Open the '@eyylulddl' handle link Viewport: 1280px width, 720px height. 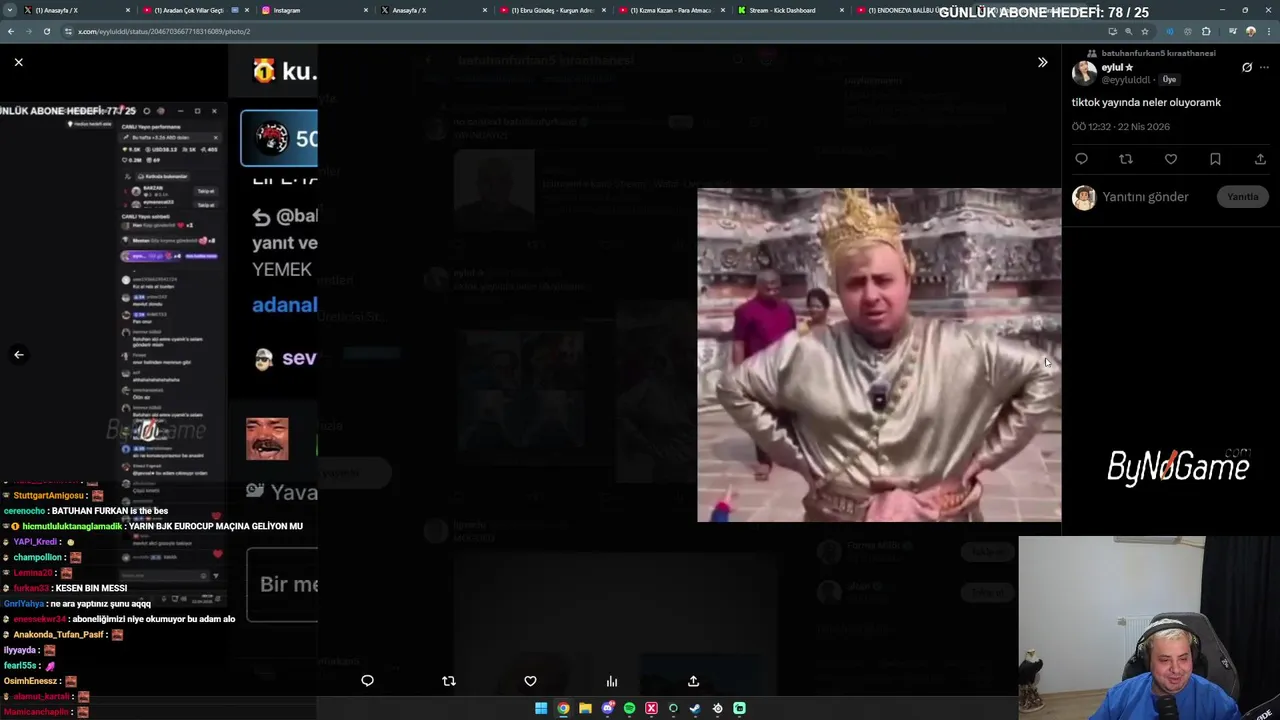pos(1126,80)
